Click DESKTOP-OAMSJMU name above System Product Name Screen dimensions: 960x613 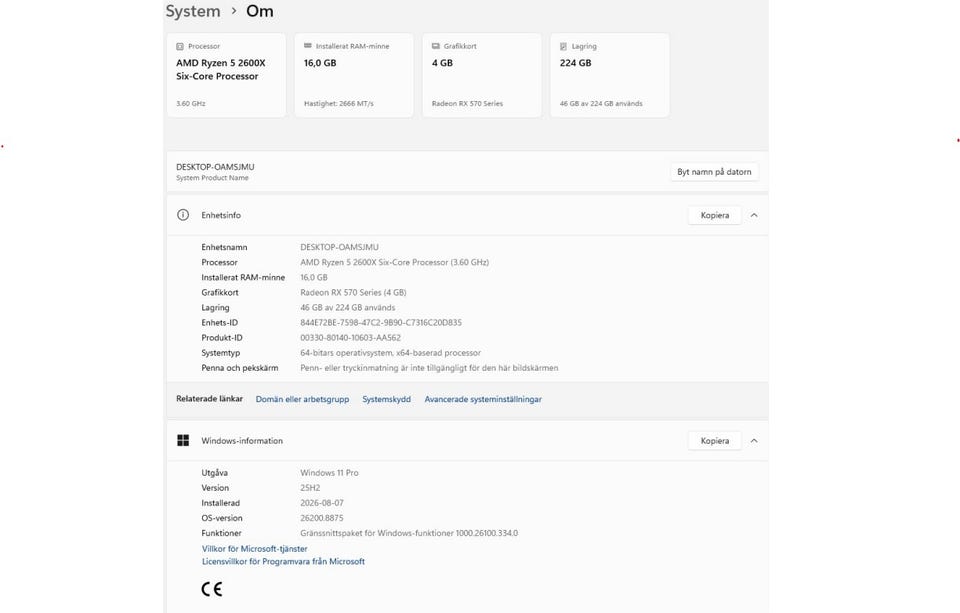click(215, 167)
